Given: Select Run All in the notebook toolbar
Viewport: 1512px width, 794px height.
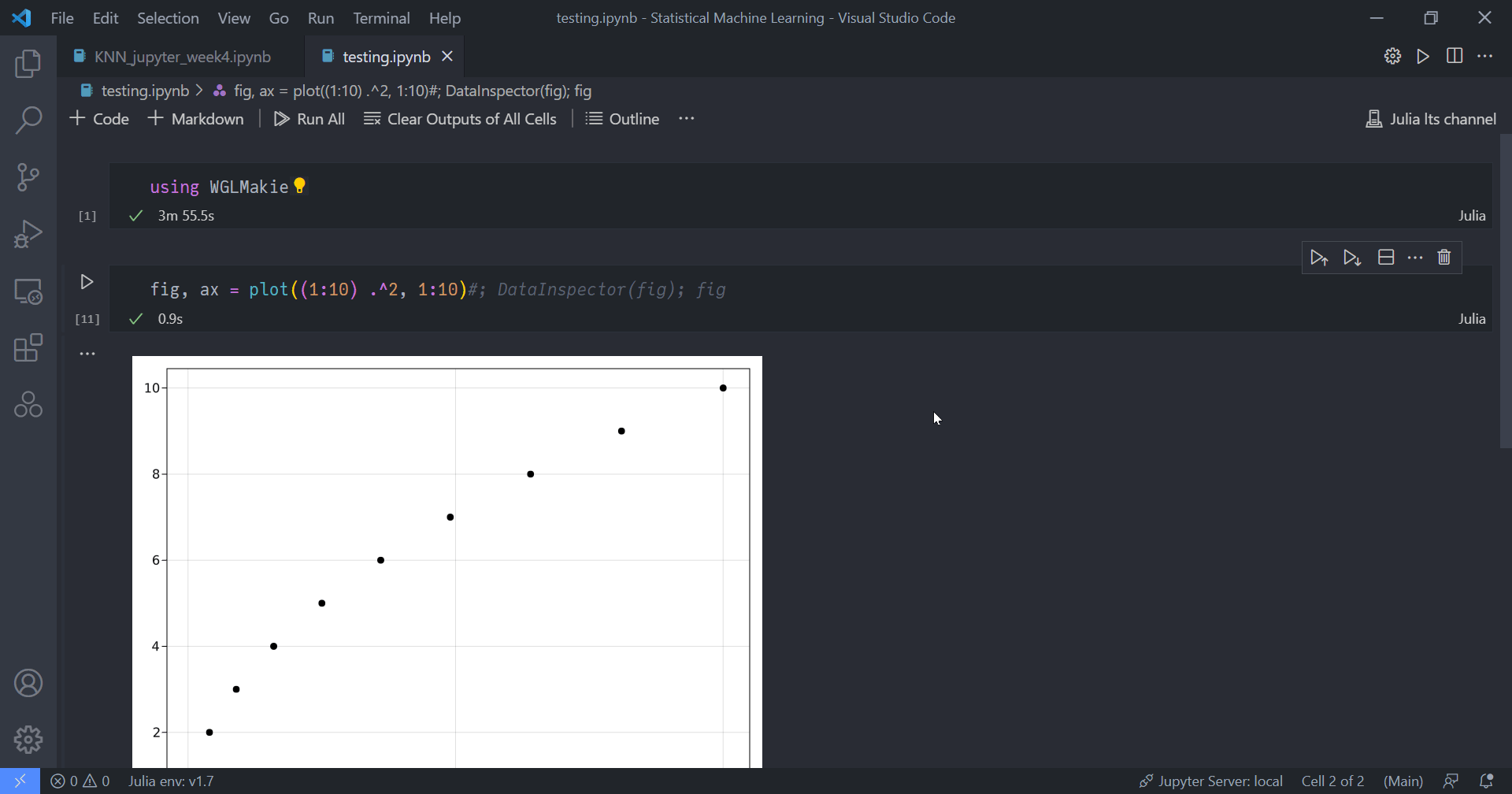Looking at the screenshot, I should (x=309, y=118).
